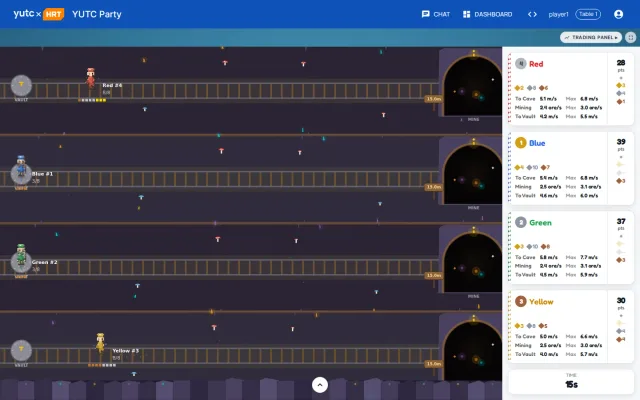Click silver ore count 10 on Blue card
Viewport: 640px width, 400px height.
click(x=532, y=167)
